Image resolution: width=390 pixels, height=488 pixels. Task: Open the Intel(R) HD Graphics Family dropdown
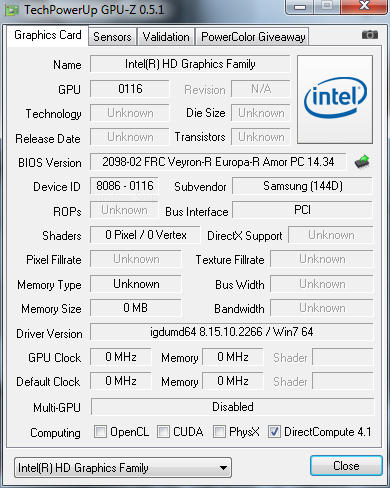pos(123,468)
